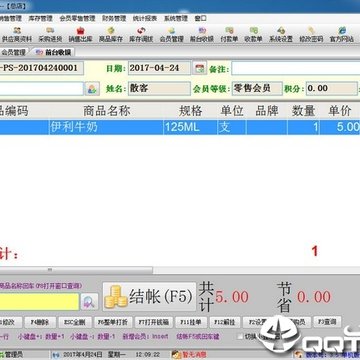Click the F12解挂 button
The height and width of the screenshot is (360, 360).
[x=224, y=322]
